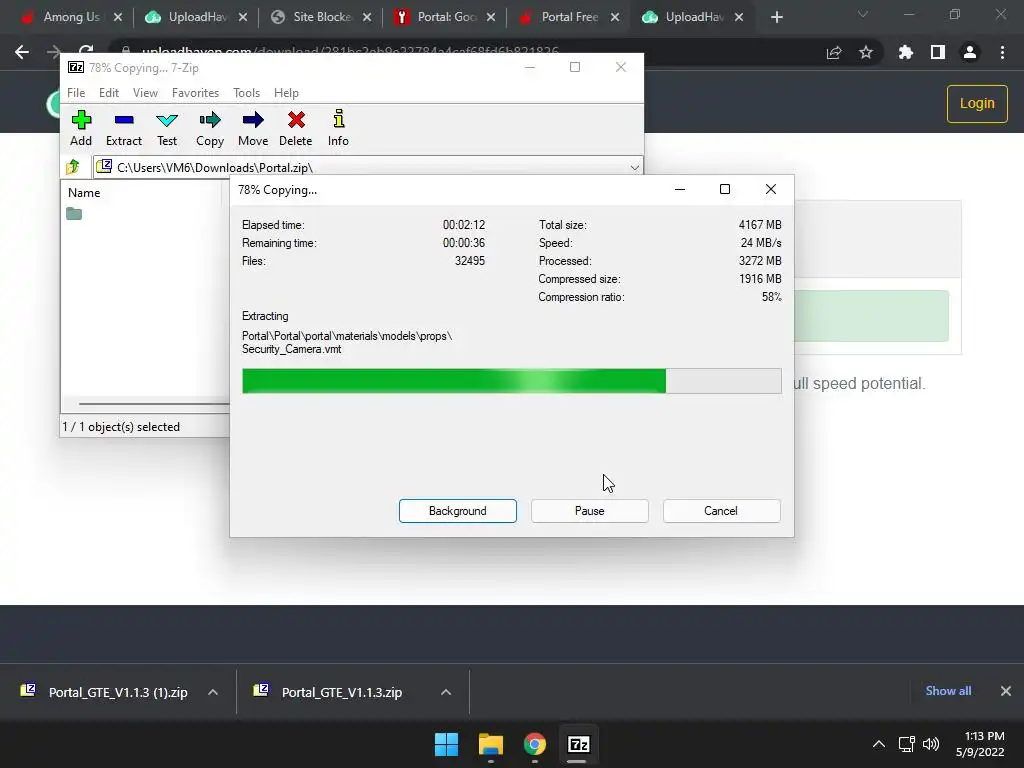The image size is (1024, 768).
Task: Send the extraction to Background
Action: click(x=458, y=511)
